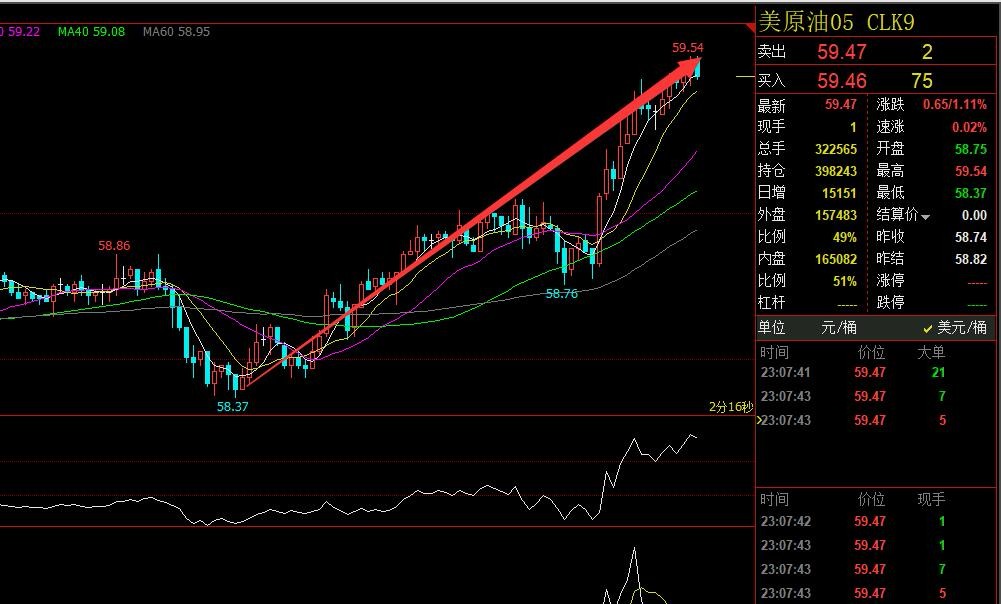Click the 2分16秒 candle countdown
This screenshot has width=1001, height=604.
coord(731,407)
